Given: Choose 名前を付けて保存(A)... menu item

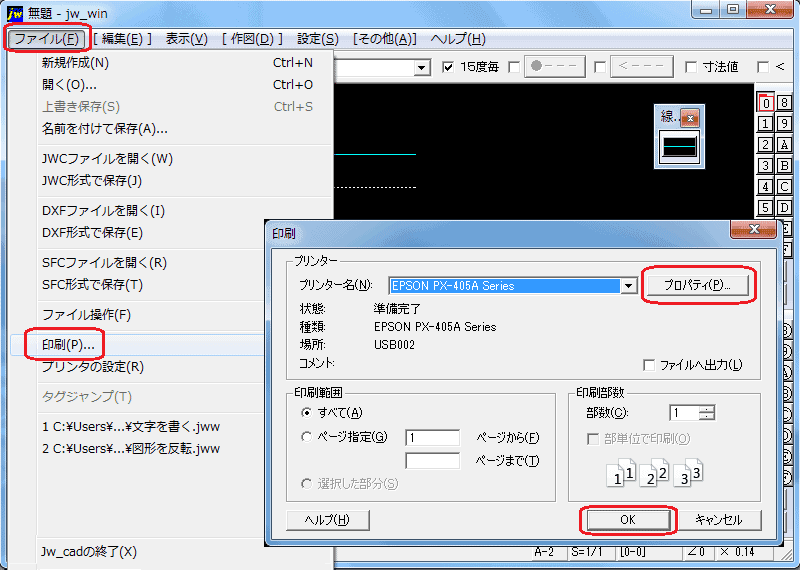Looking at the screenshot, I should point(177,129).
